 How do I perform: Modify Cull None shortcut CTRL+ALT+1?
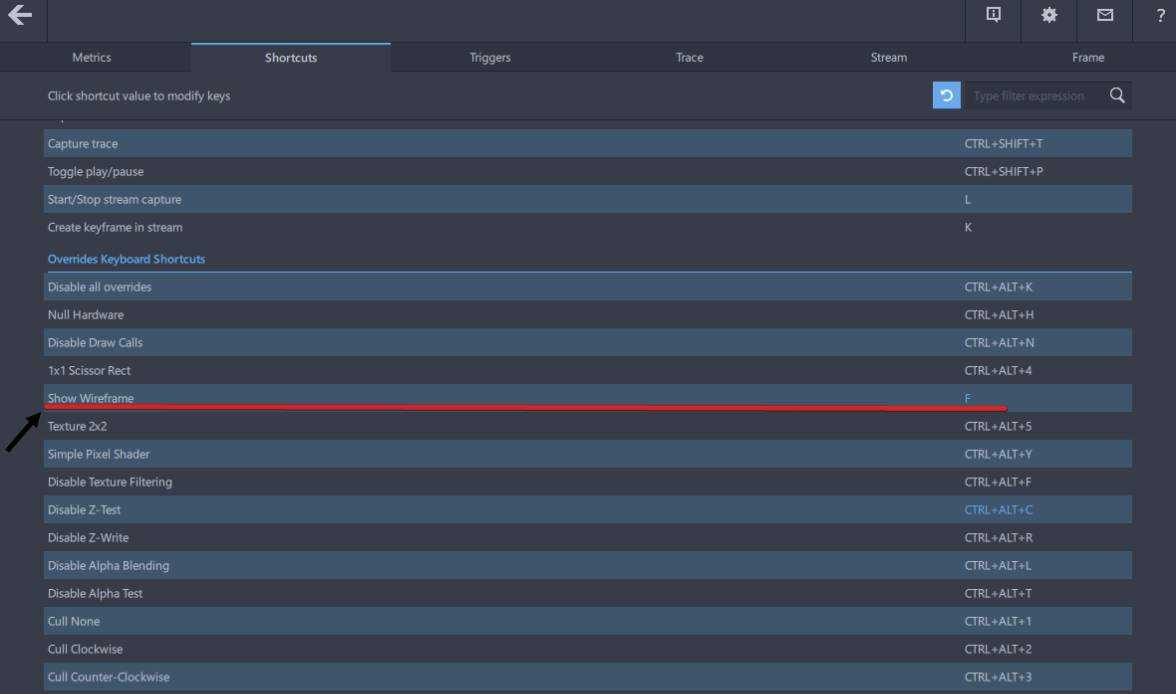click(x=998, y=621)
